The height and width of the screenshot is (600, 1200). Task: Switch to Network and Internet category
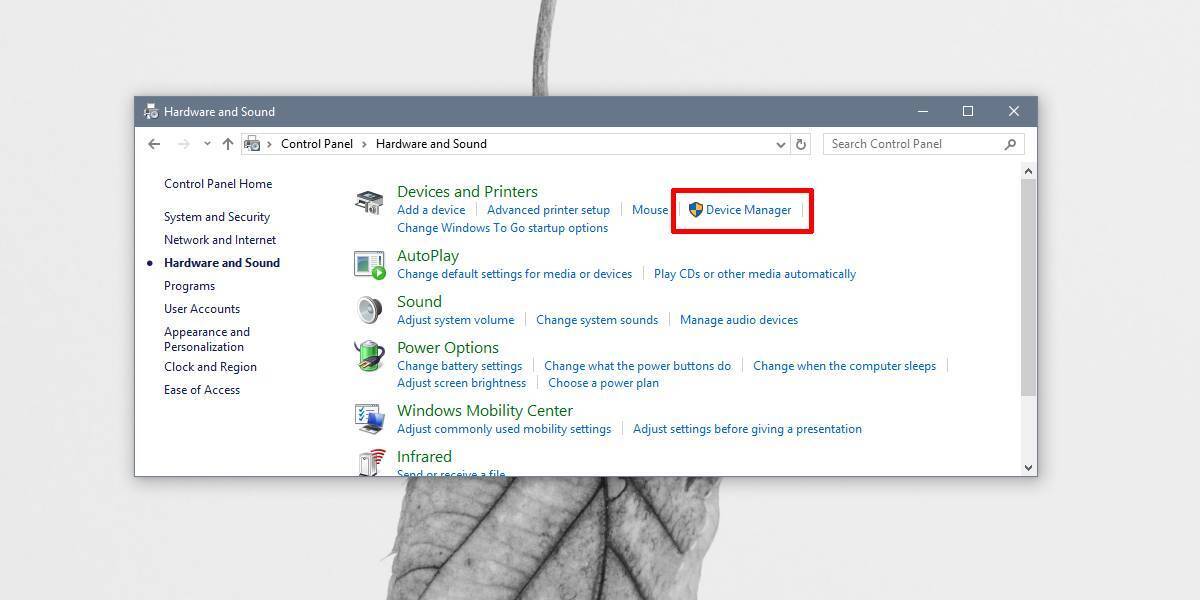(x=220, y=239)
